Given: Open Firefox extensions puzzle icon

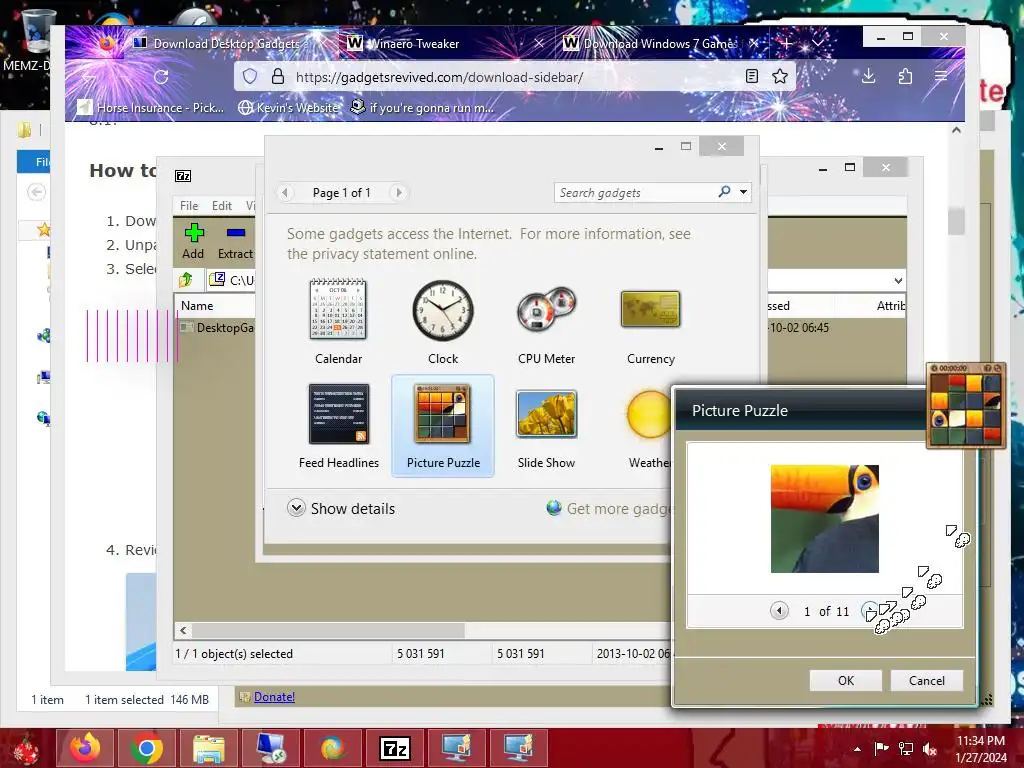Looking at the screenshot, I should [905, 76].
